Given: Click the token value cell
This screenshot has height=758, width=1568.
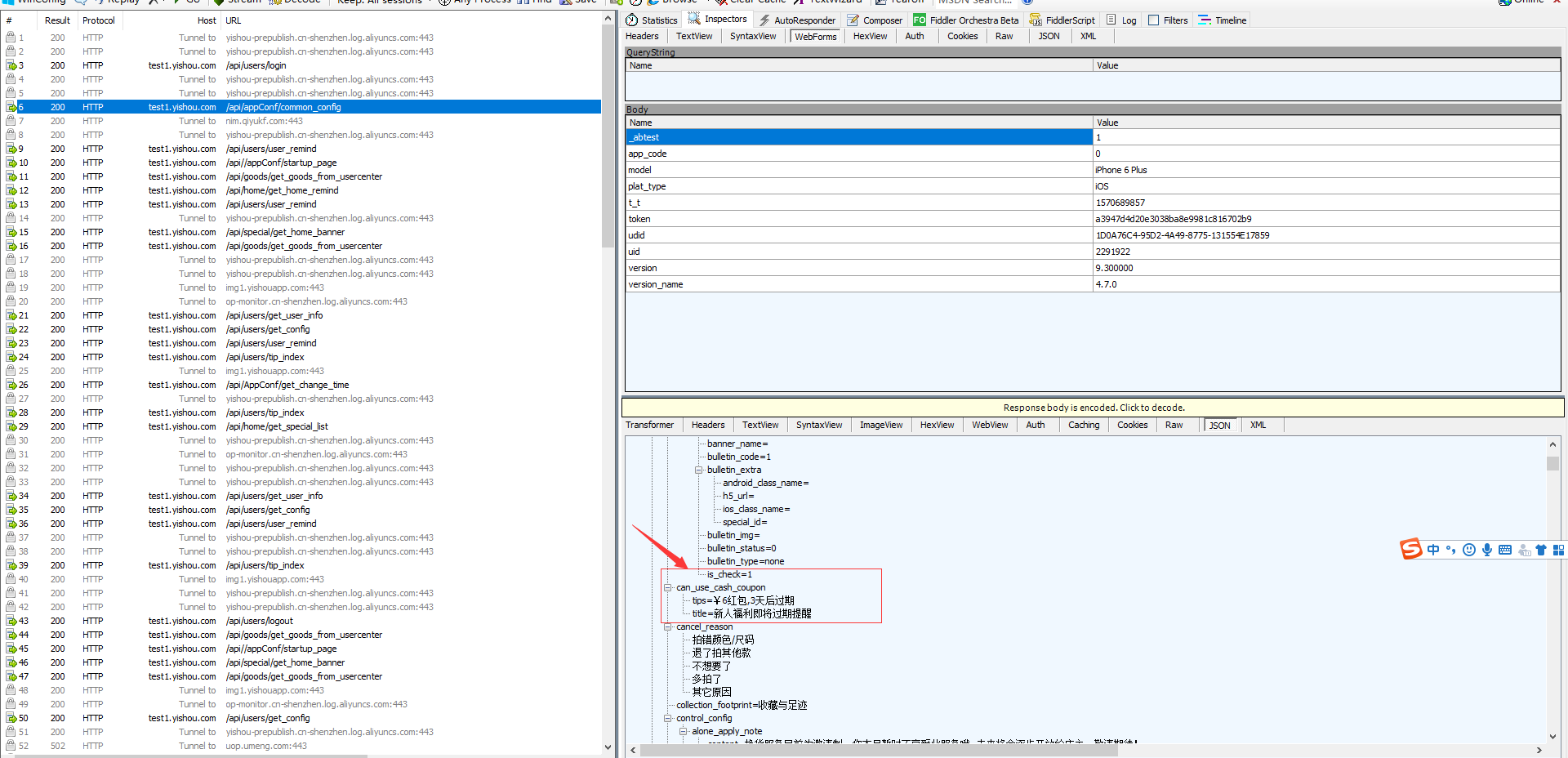Looking at the screenshot, I should tap(1326, 219).
